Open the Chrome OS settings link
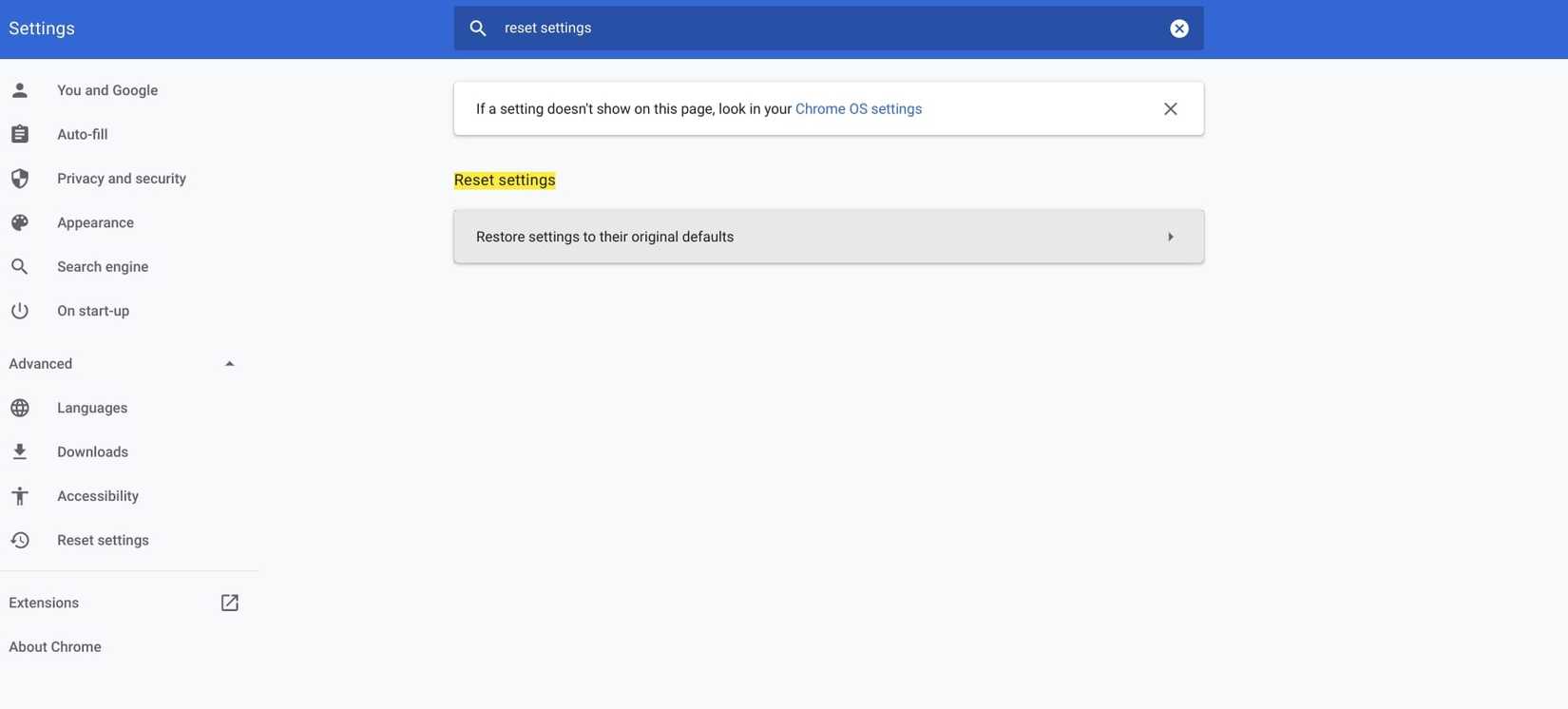Viewport: 1568px width, 709px height. click(x=858, y=108)
